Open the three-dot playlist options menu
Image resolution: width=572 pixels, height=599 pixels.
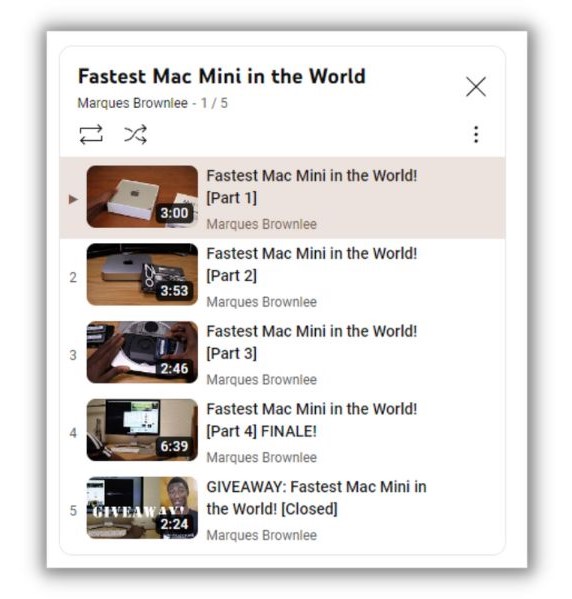[x=476, y=134]
